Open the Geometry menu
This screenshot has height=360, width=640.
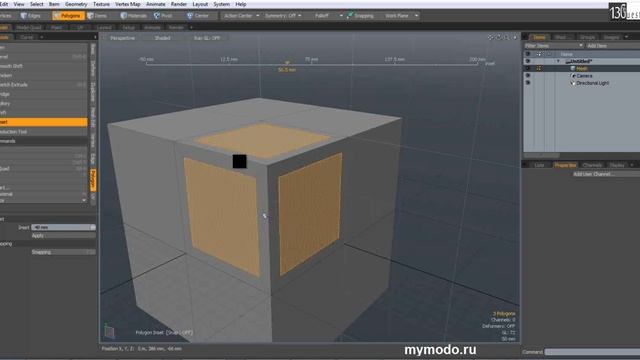click(x=76, y=4)
